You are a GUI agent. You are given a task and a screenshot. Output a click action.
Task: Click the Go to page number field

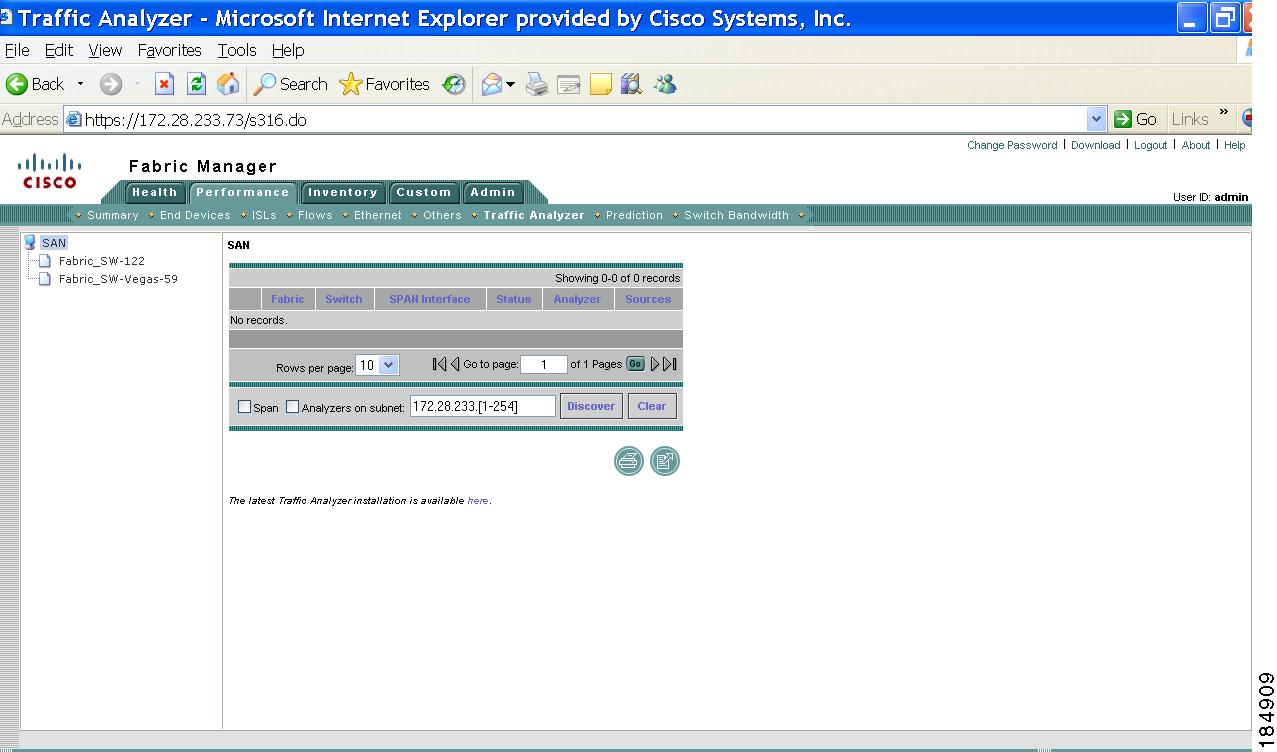pos(543,365)
